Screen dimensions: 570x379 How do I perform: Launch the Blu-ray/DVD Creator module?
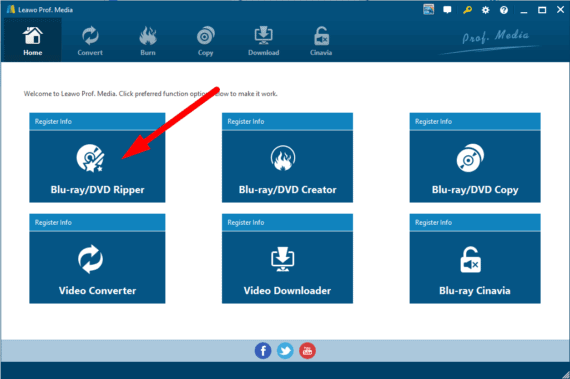coord(287,166)
